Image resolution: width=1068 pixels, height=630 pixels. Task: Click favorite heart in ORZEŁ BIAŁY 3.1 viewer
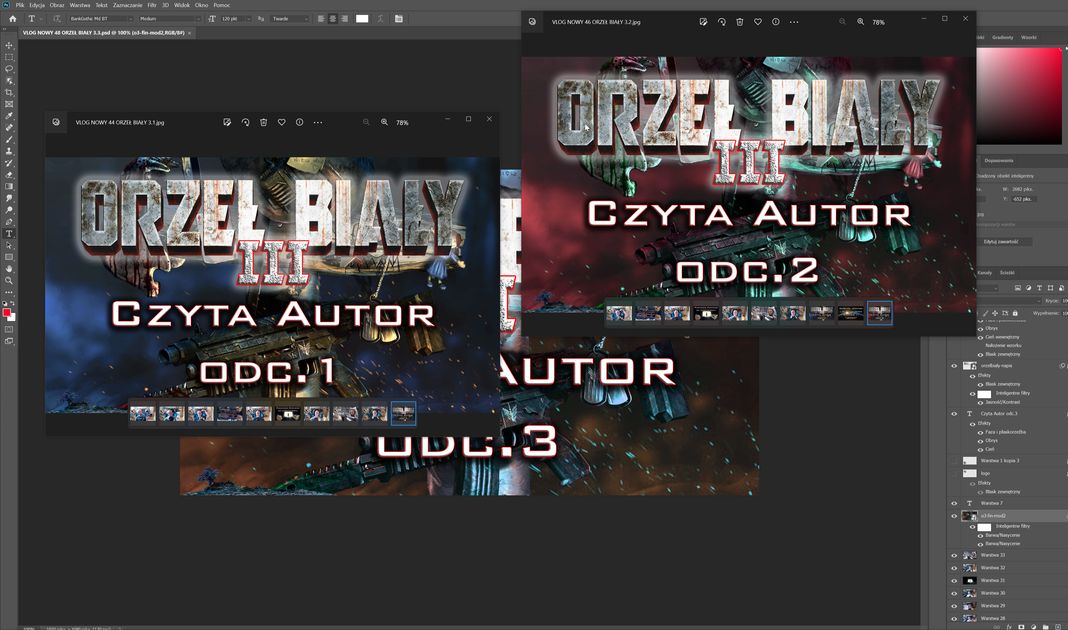(x=282, y=122)
